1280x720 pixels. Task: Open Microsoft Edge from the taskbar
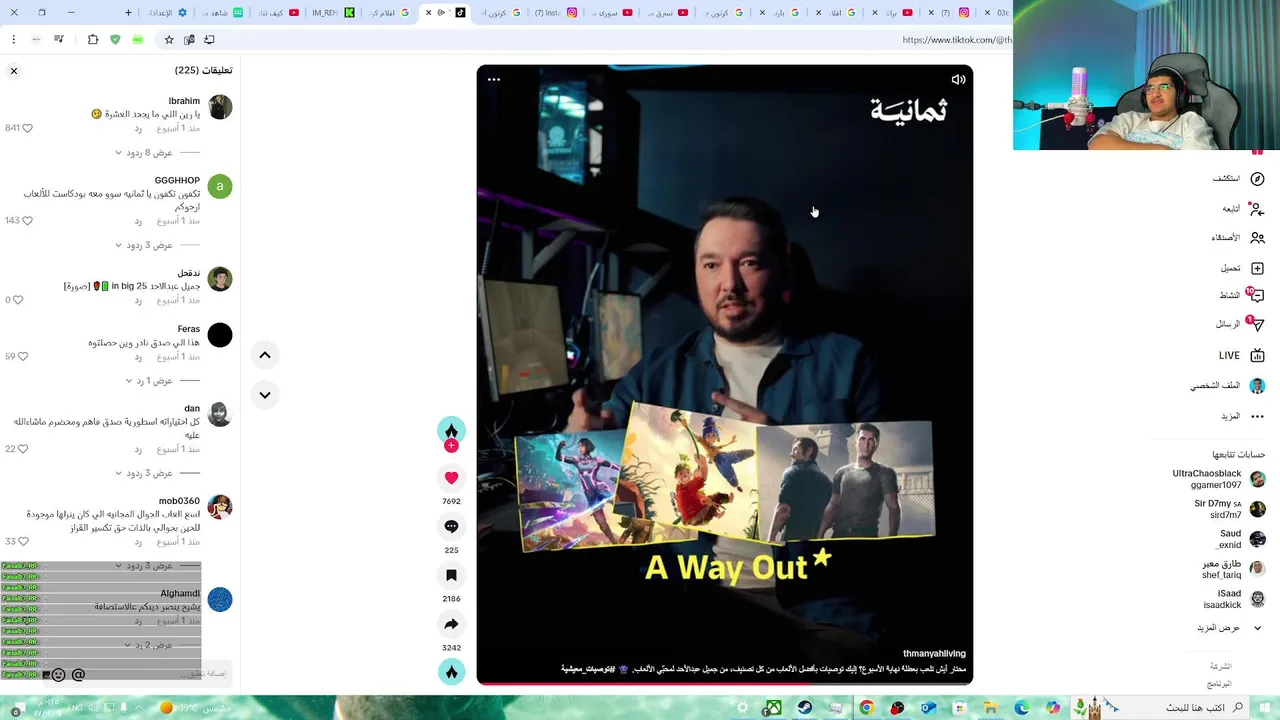pos(1022,708)
